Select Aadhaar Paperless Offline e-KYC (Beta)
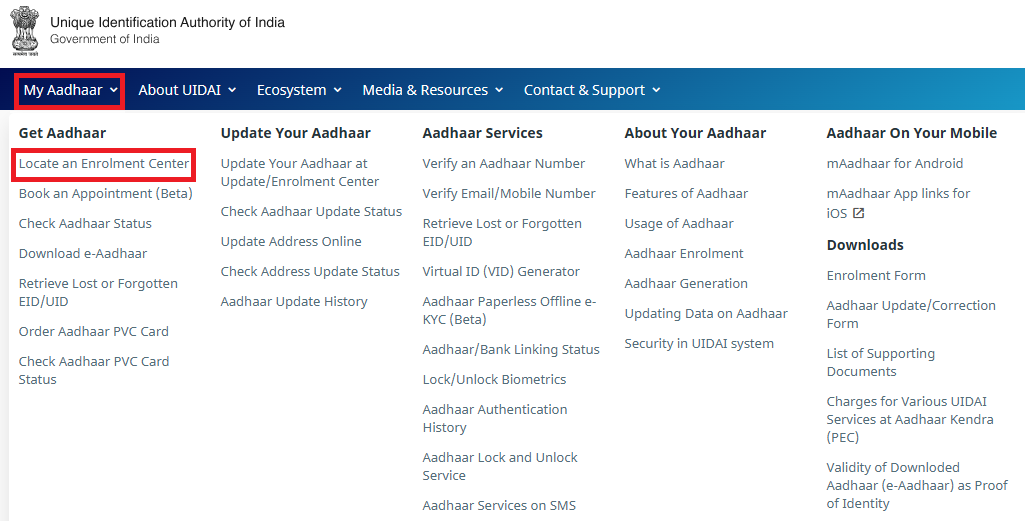The height and width of the screenshot is (521, 1025). pyautogui.click(x=509, y=311)
